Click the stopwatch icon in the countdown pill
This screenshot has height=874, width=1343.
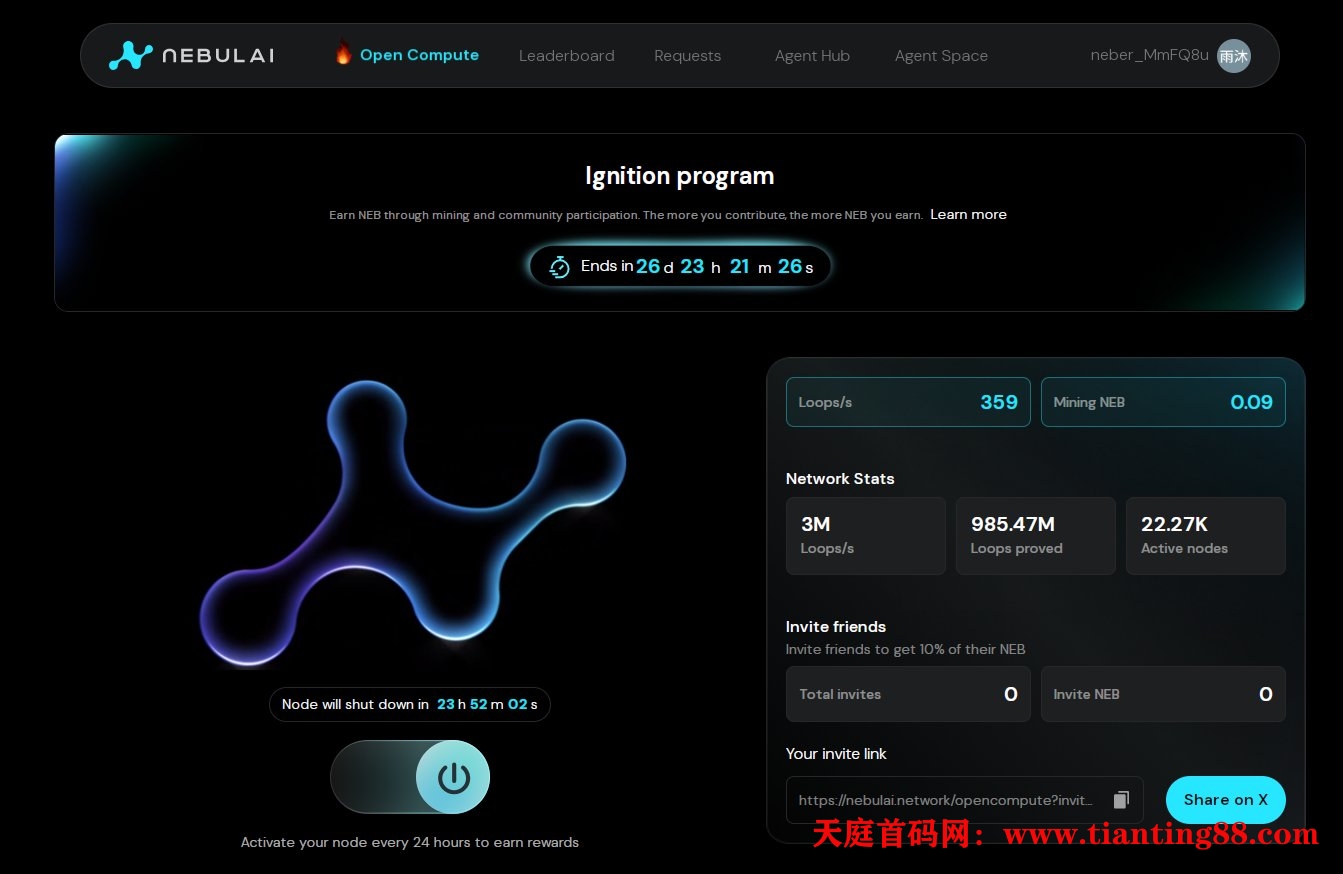pyautogui.click(x=560, y=267)
